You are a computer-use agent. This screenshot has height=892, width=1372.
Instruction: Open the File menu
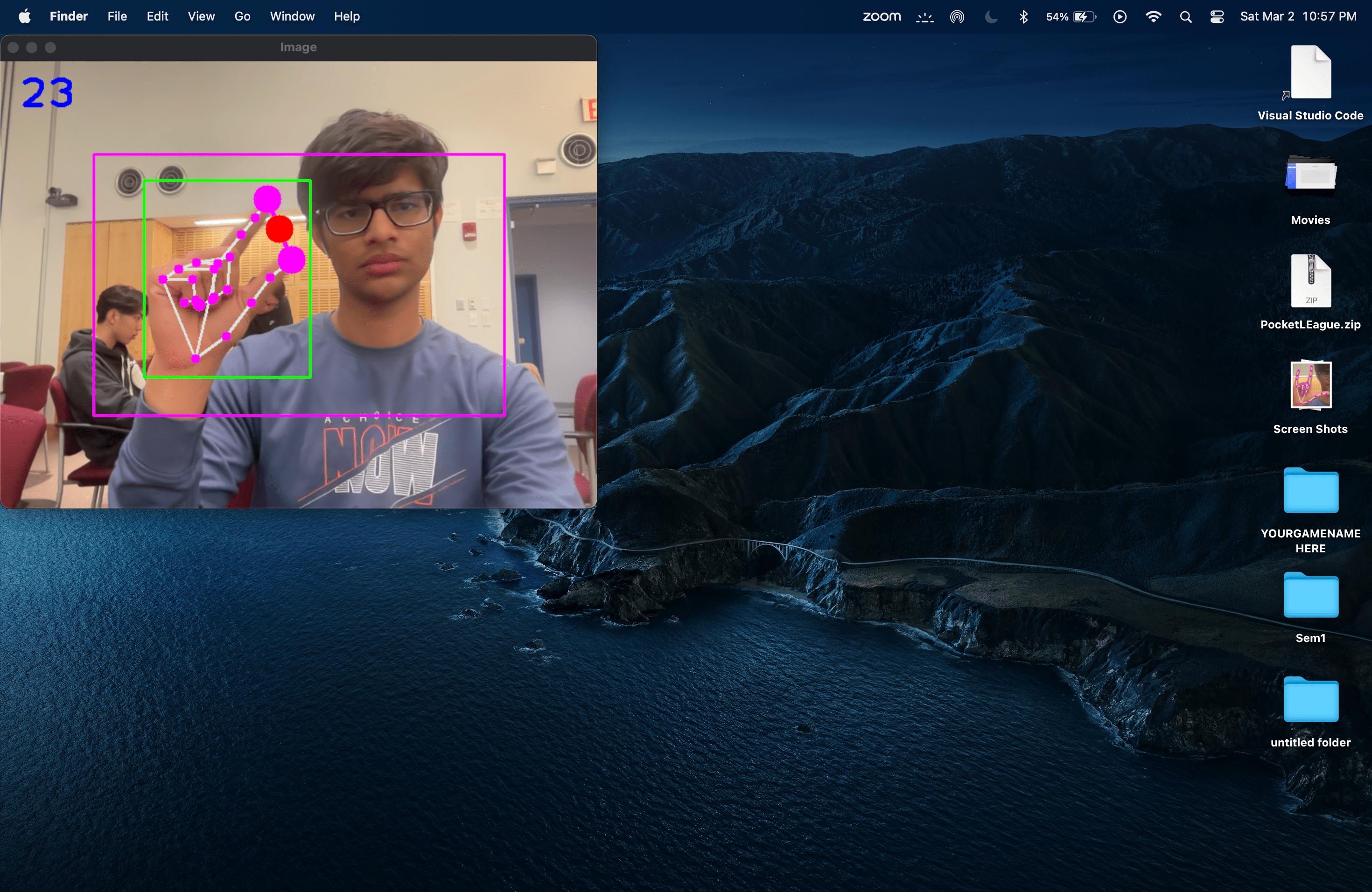click(117, 16)
